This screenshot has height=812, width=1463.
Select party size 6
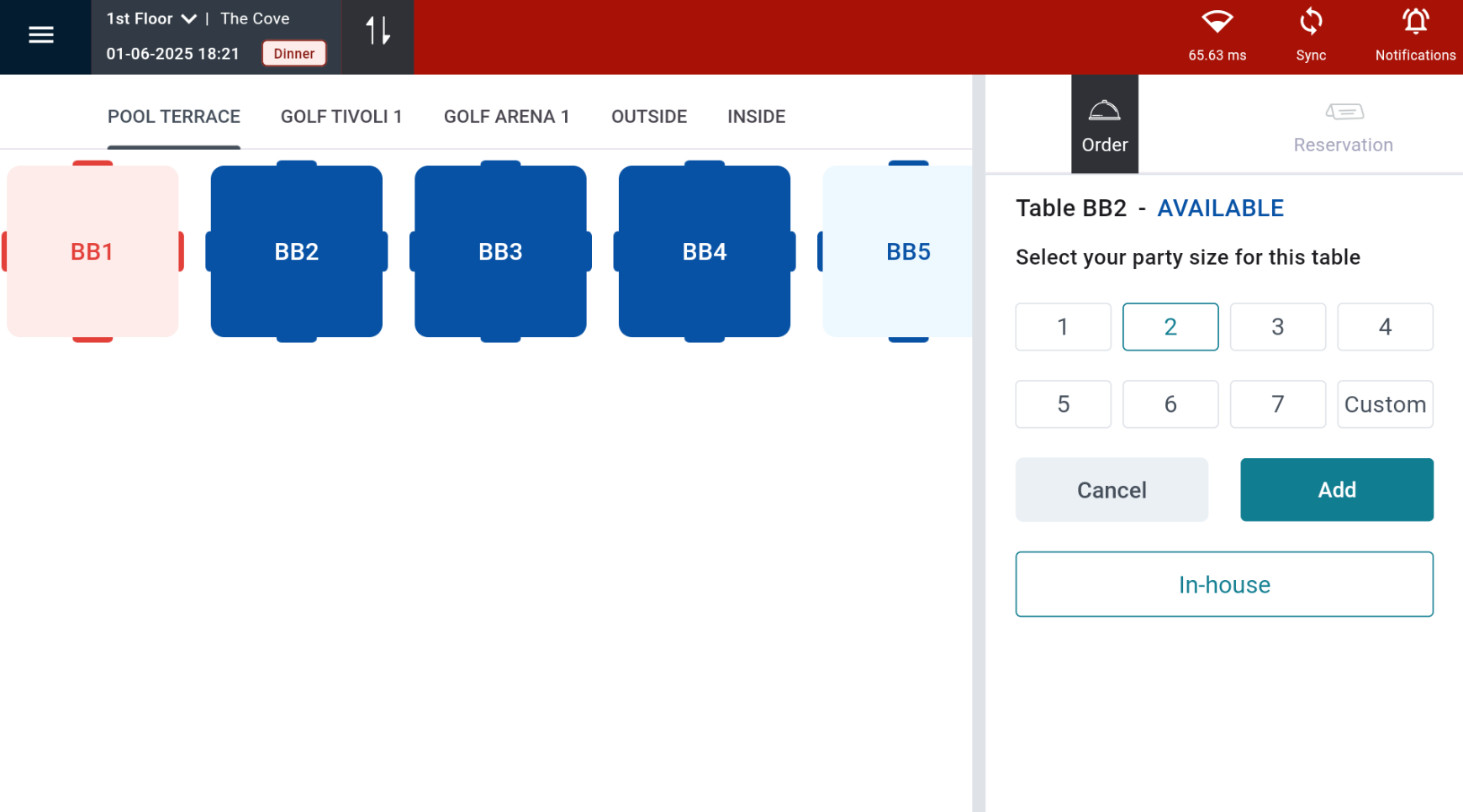[1170, 404]
